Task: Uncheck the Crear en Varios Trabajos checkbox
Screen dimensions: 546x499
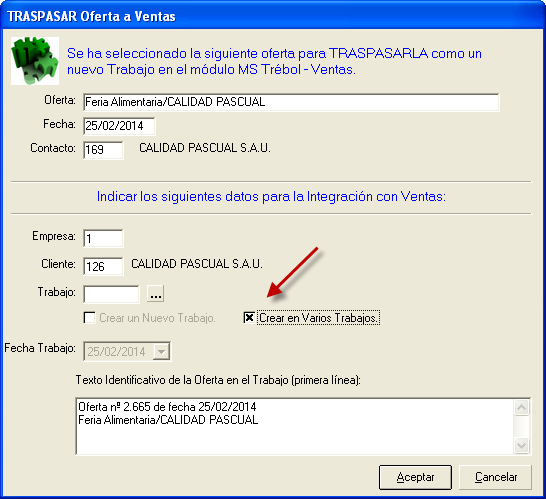Action: click(249, 318)
